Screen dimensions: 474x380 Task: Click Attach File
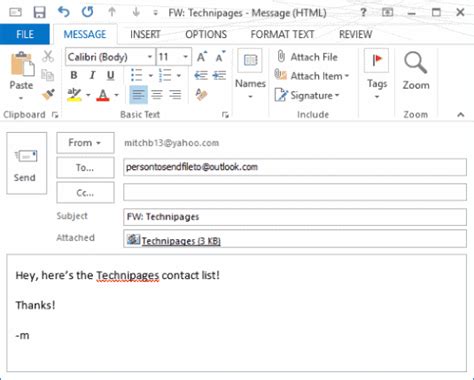coord(307,57)
